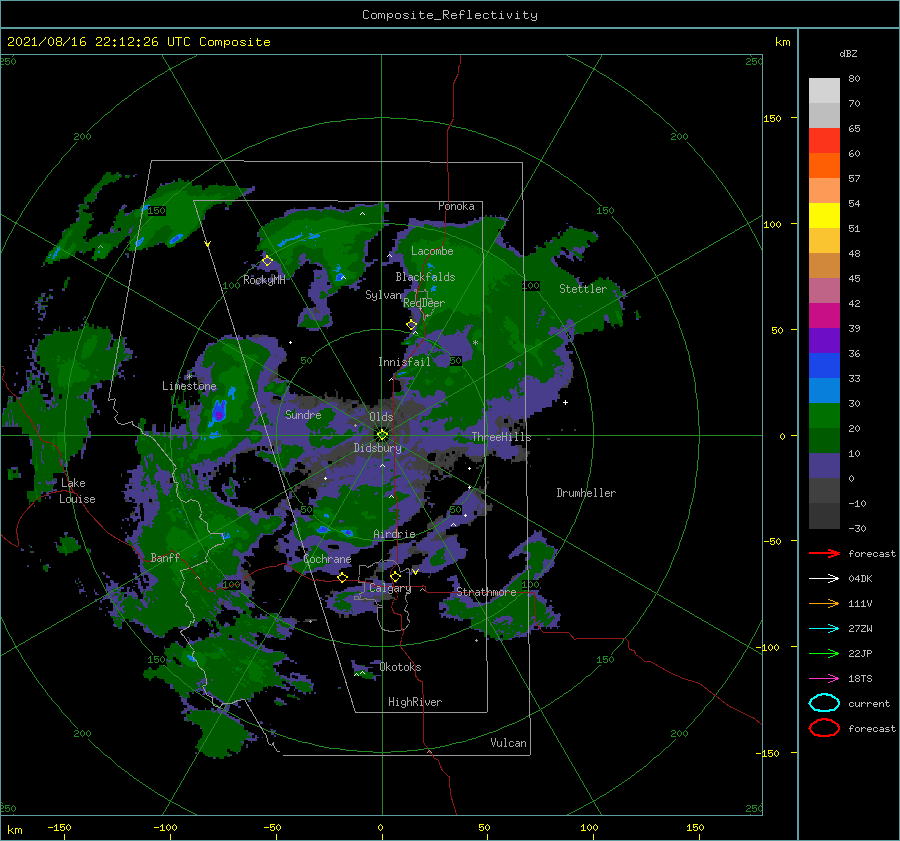900x841 pixels.
Task: Pick the dark gray -10 to -30 dBZ swatch
Action: pos(824,515)
